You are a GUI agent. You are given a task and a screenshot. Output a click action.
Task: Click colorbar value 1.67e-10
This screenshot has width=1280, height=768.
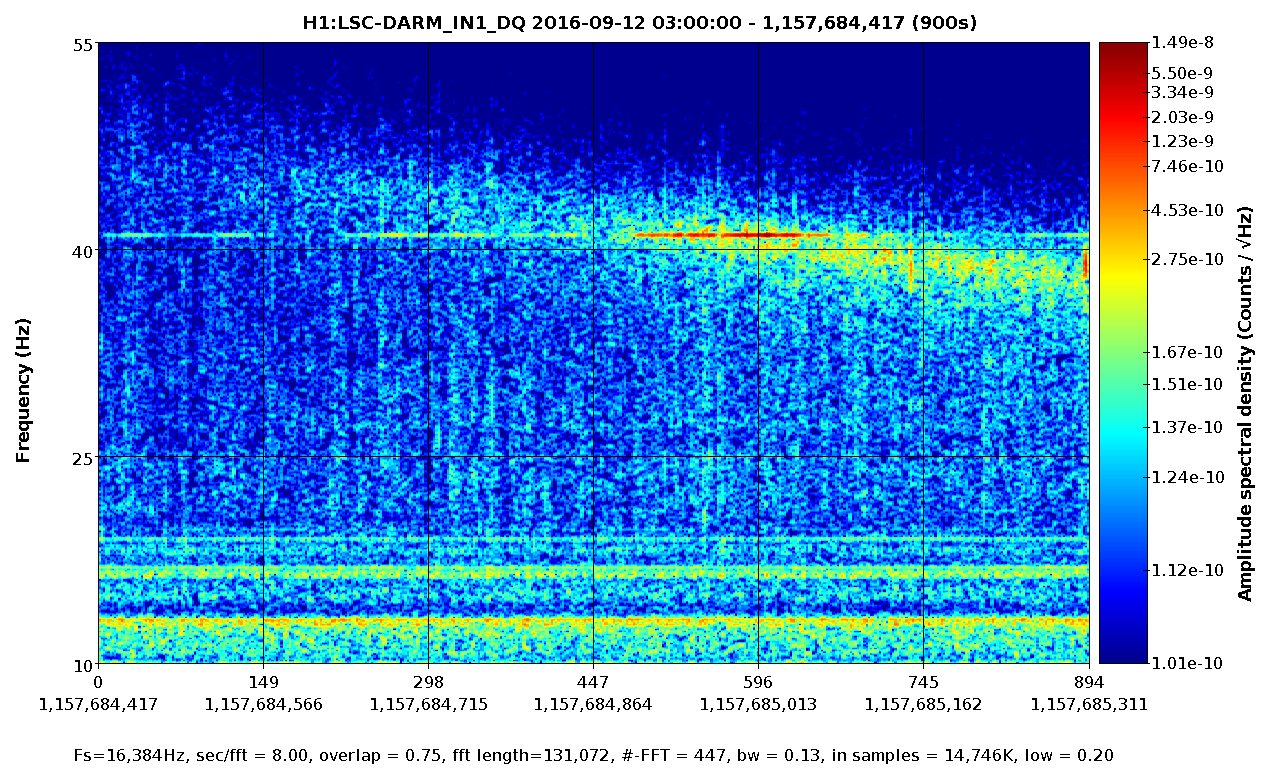point(1187,352)
